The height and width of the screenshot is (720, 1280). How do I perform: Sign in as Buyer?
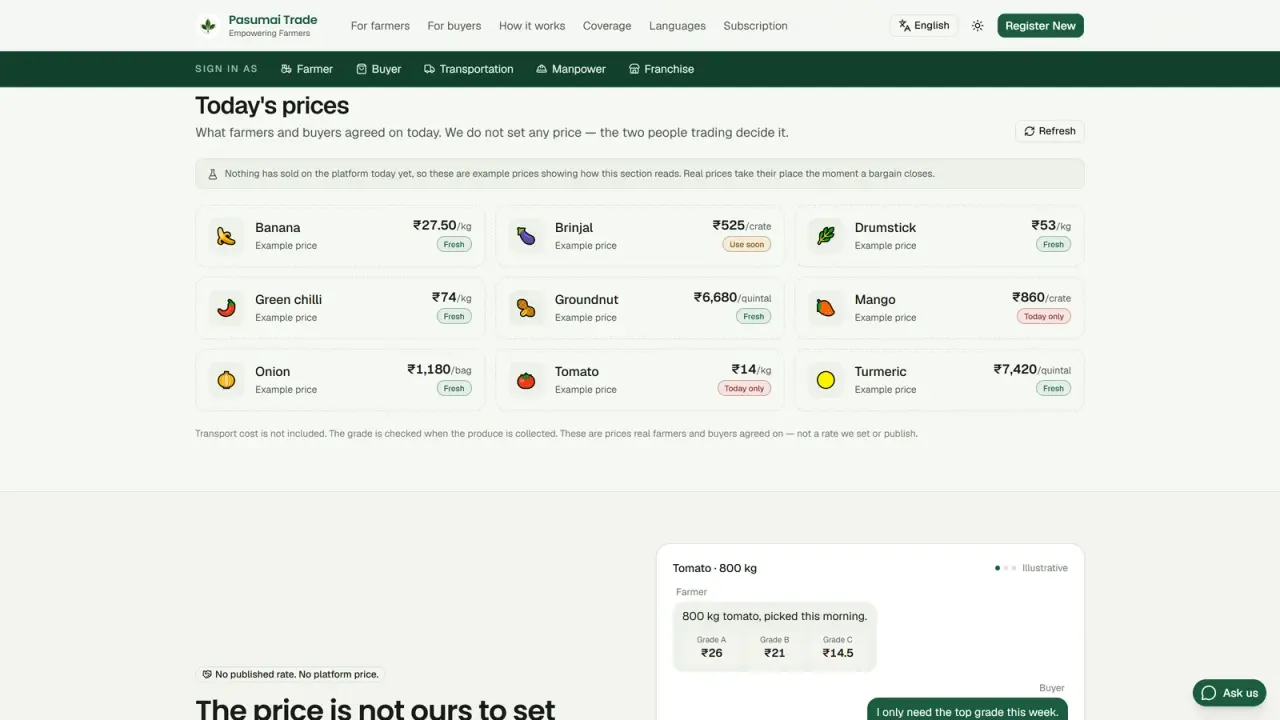(379, 69)
